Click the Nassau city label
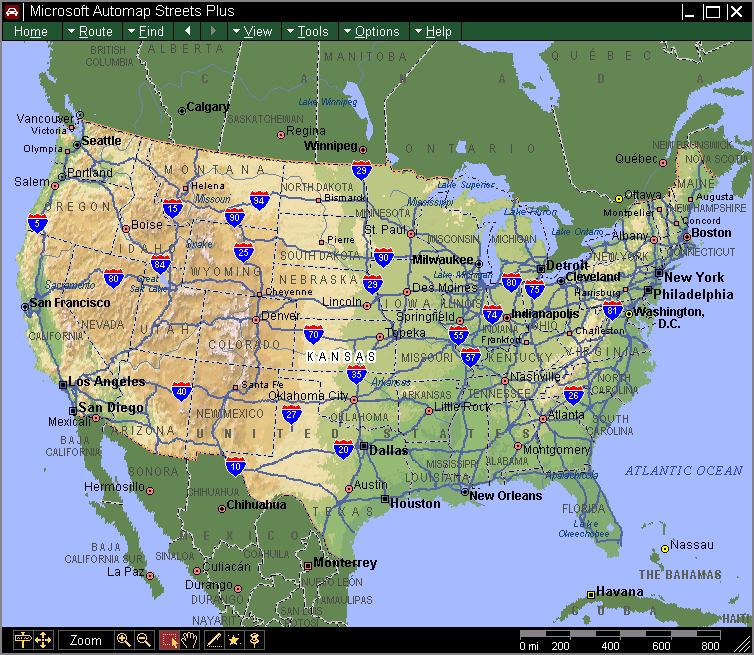This screenshot has width=754, height=655. pyautogui.click(x=691, y=544)
